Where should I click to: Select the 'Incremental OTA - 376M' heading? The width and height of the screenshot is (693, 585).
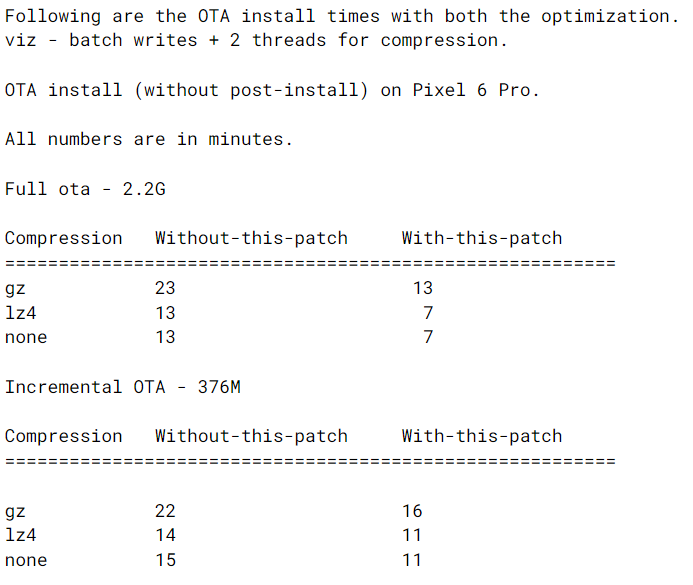point(122,387)
